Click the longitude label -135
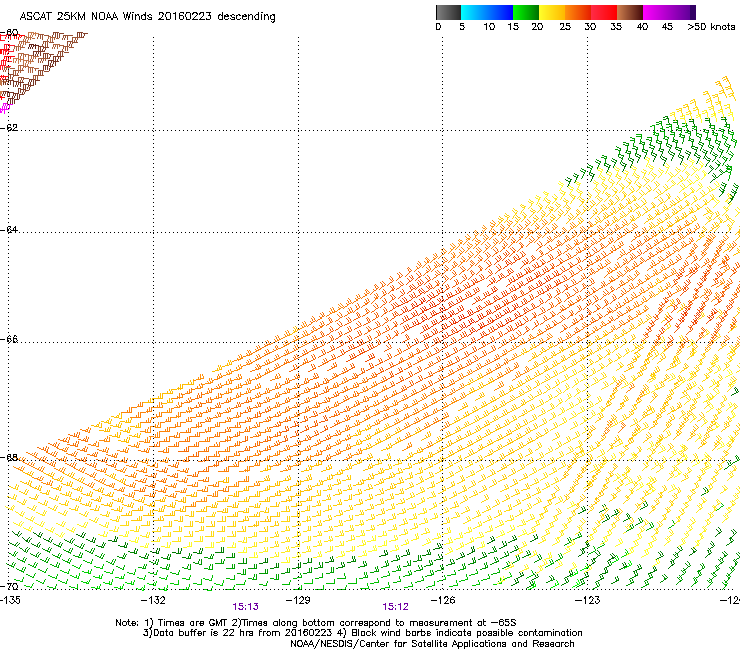 pyautogui.click(x=10, y=600)
